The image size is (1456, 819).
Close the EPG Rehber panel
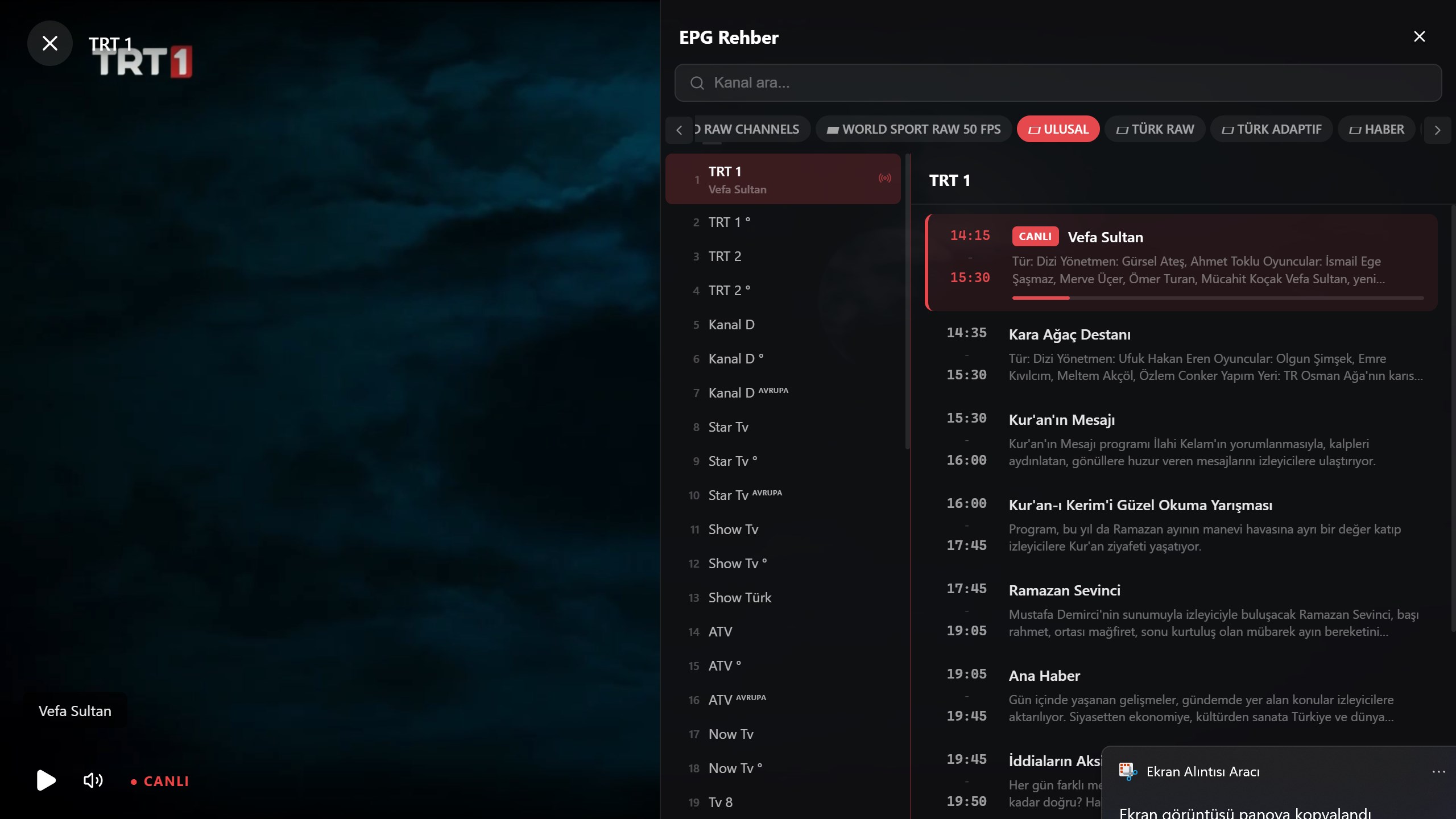pyautogui.click(x=1420, y=37)
